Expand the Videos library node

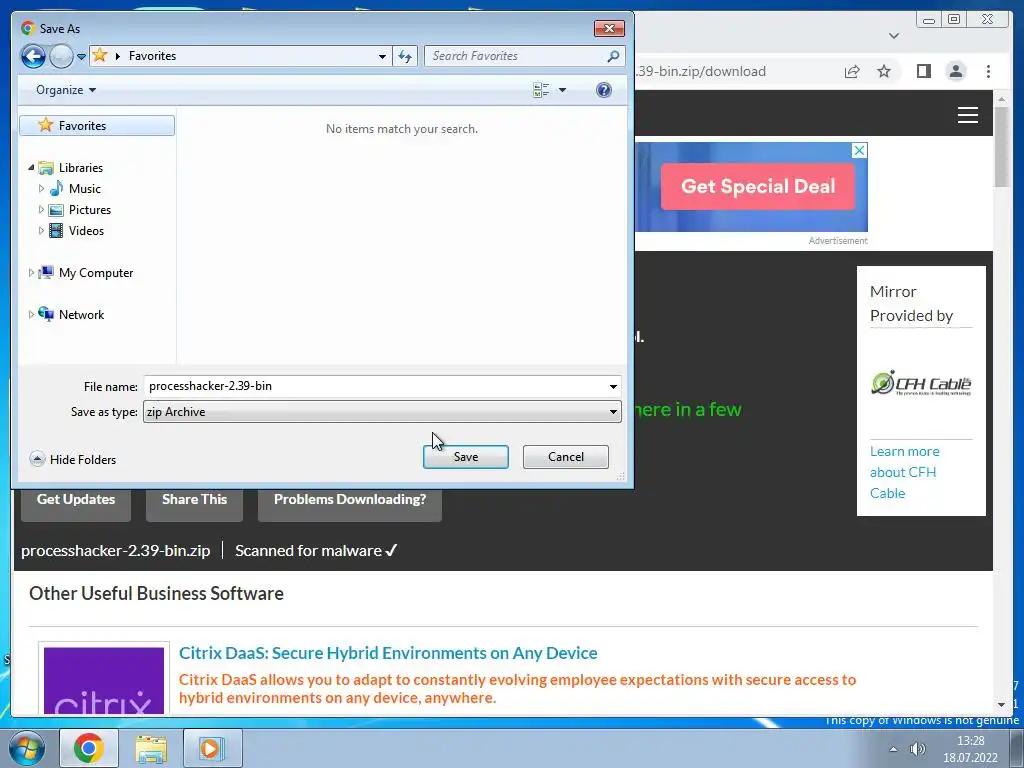41,231
